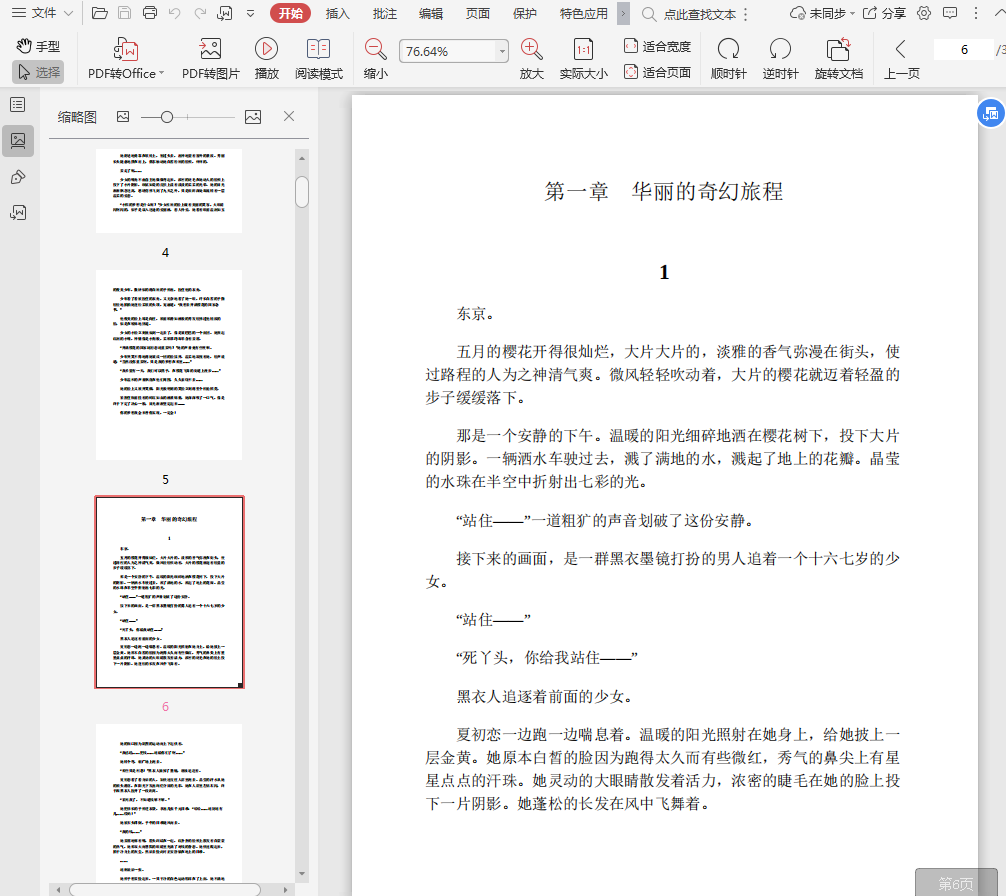Click the thumbnail panel horizontal scrollbar
Viewport: 1006px width, 896px height.
[165, 889]
